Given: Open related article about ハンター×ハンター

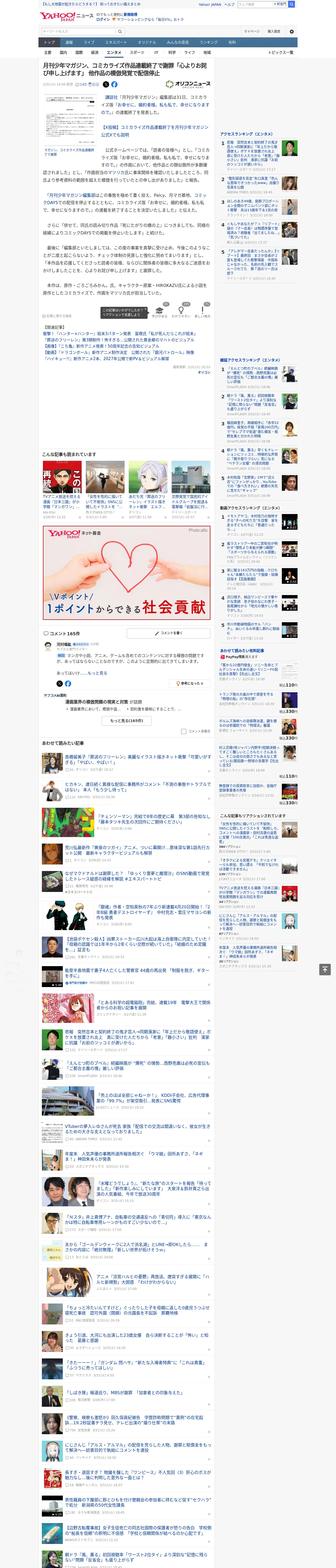Looking at the screenshot, I should pyautogui.click(x=120, y=333).
